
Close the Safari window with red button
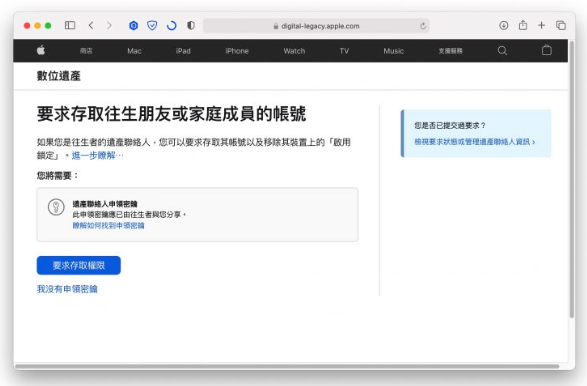27,25
